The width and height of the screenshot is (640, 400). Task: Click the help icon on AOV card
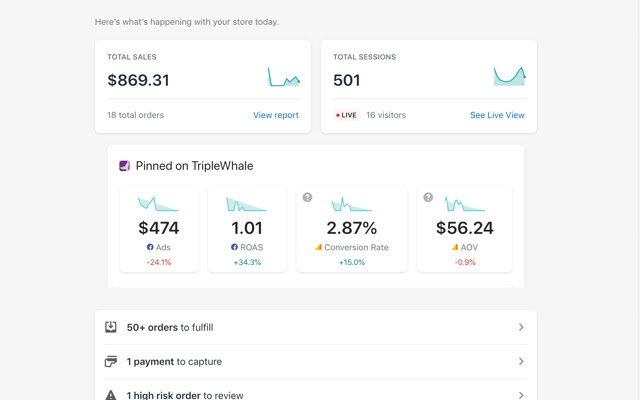pos(428,197)
